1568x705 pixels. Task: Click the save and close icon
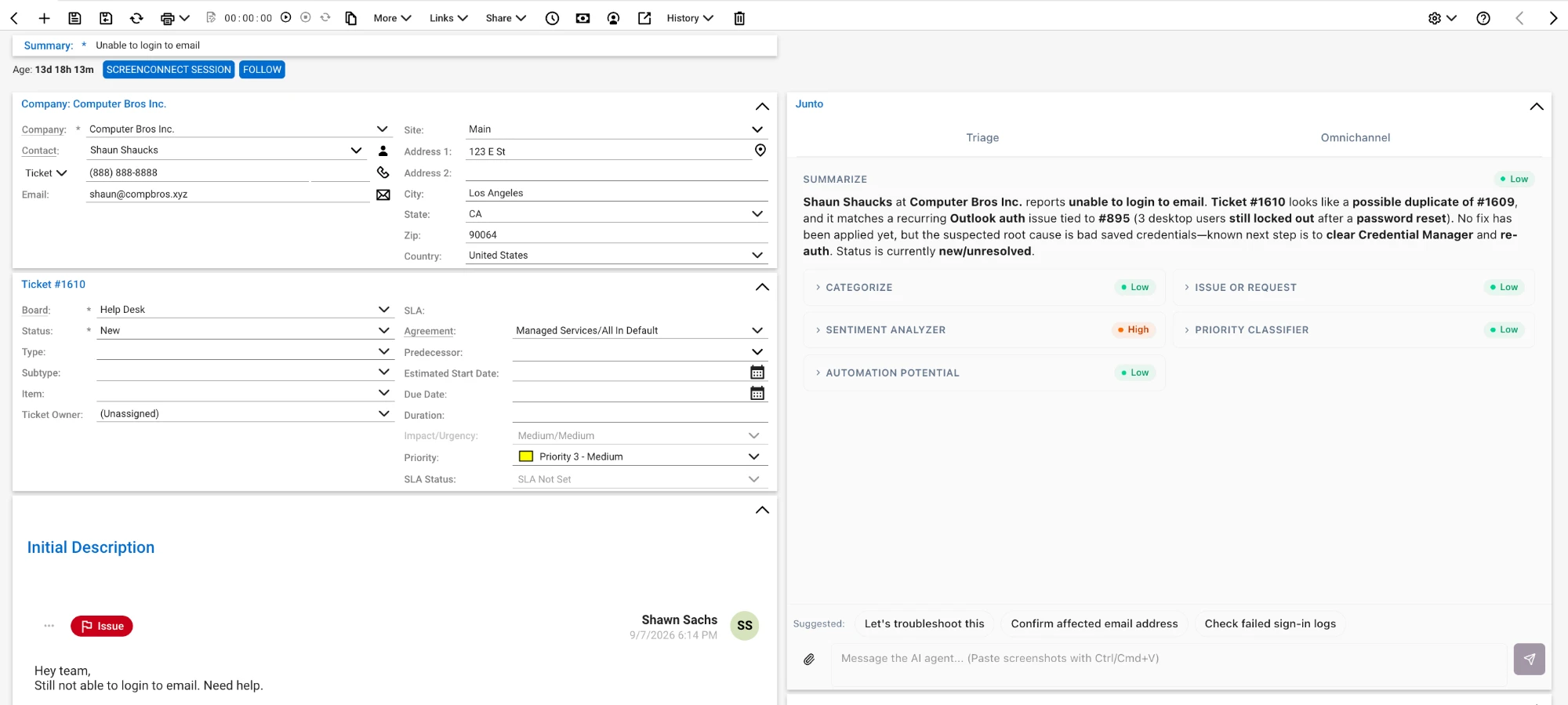(x=106, y=18)
